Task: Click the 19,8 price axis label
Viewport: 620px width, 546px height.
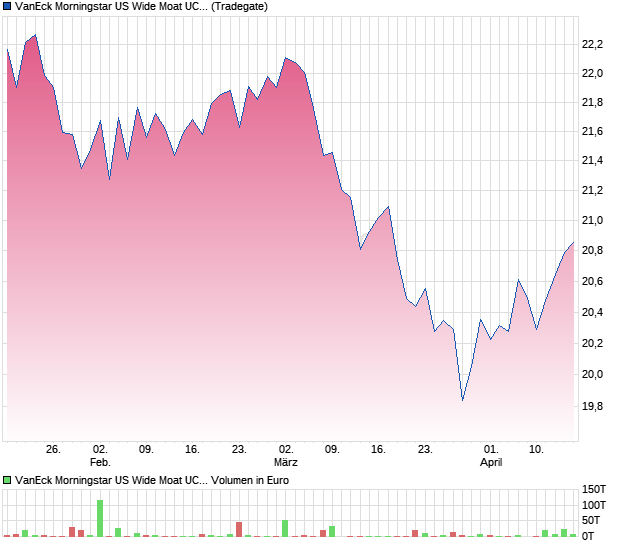Action: click(x=592, y=406)
